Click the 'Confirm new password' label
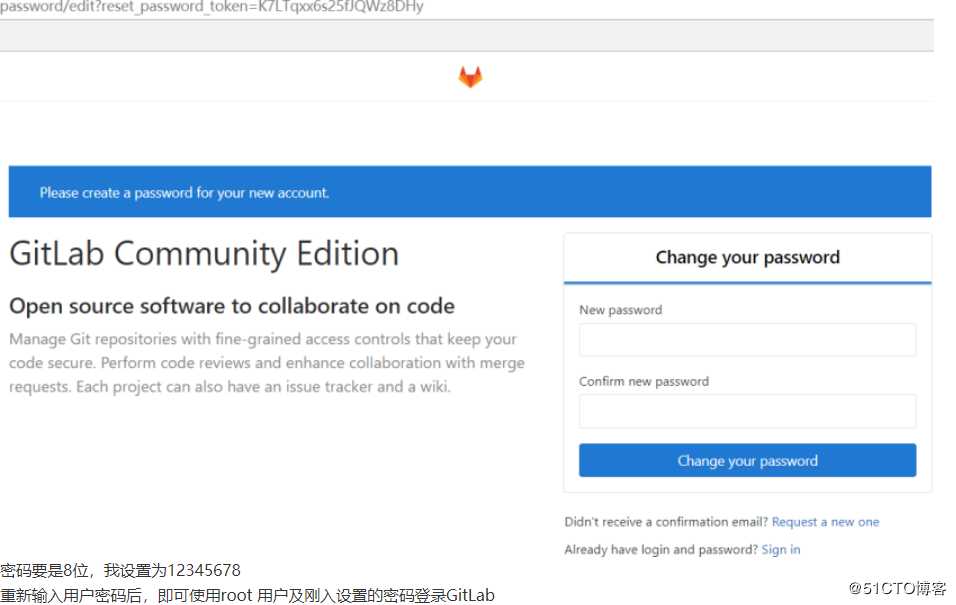This screenshot has width=956, height=605. click(644, 381)
